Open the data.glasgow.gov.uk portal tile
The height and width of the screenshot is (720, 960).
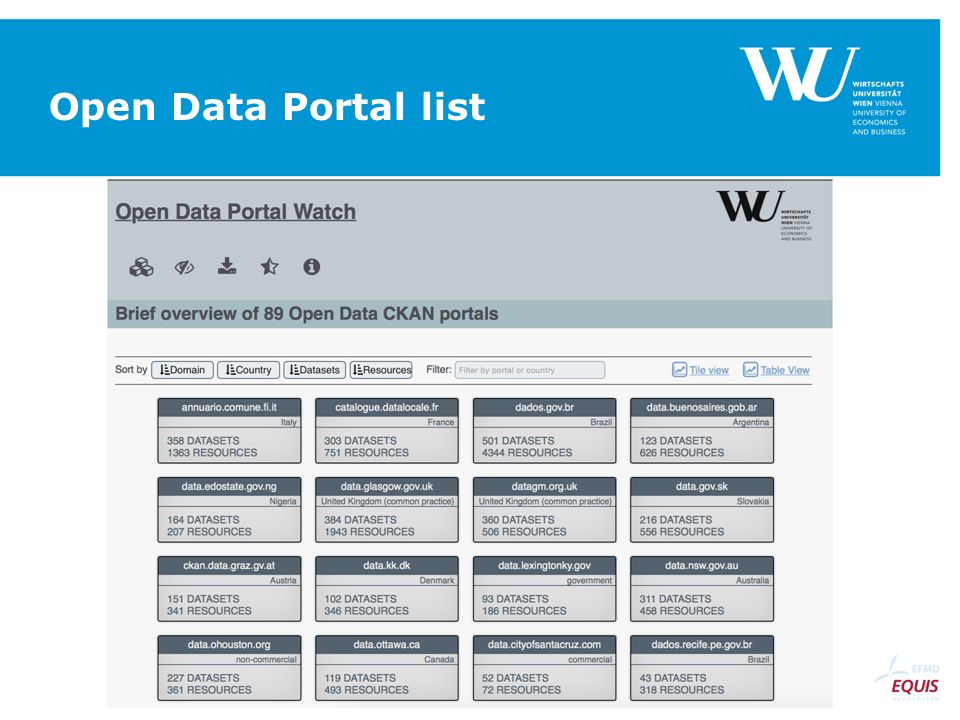pos(386,509)
